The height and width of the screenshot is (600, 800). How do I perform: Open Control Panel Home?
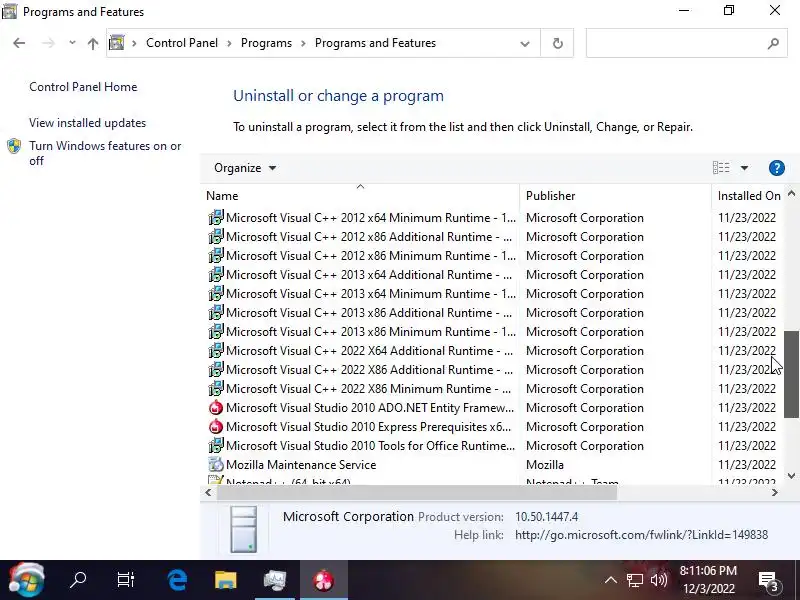83,87
